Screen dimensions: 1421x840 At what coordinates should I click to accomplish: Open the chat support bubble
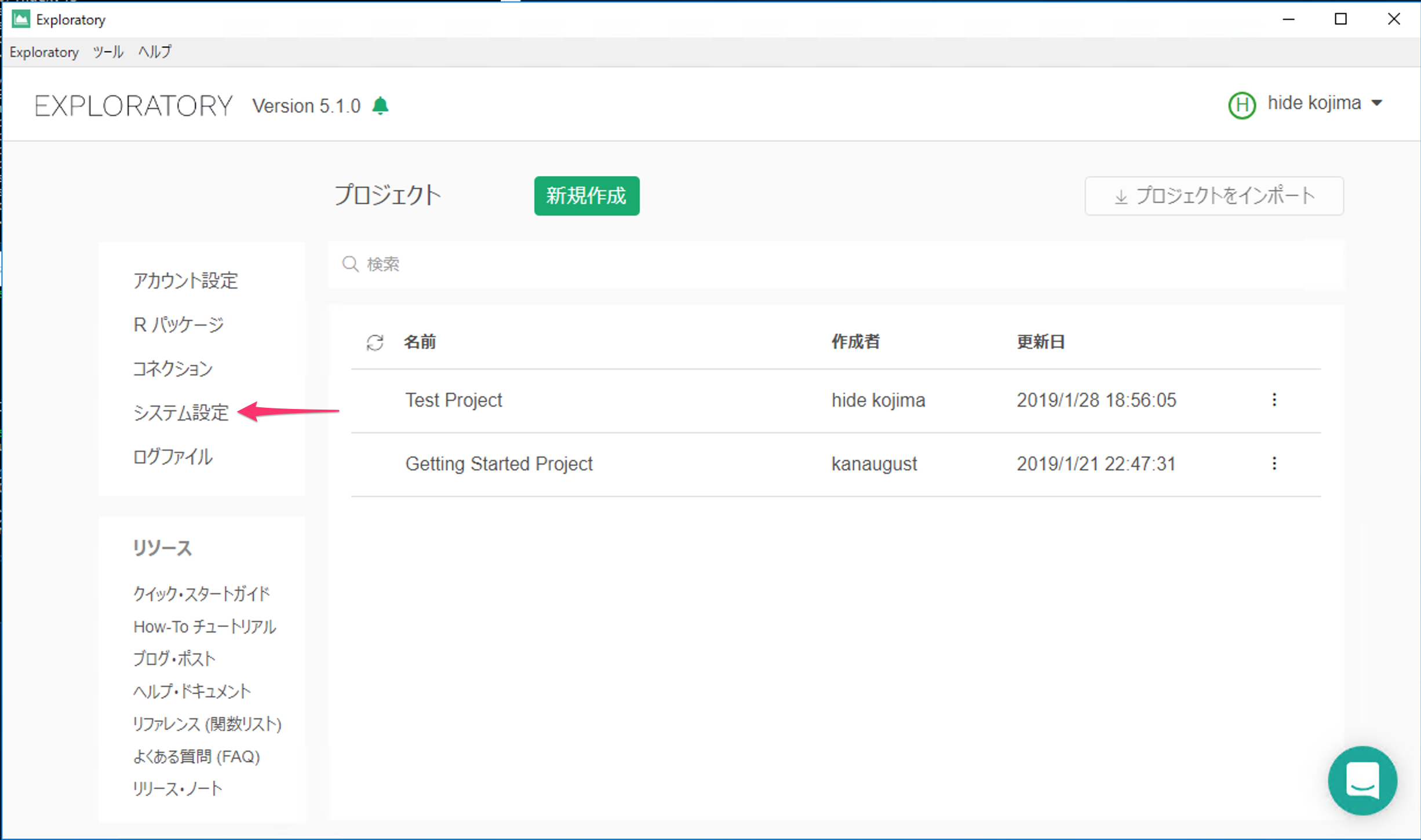1362,780
